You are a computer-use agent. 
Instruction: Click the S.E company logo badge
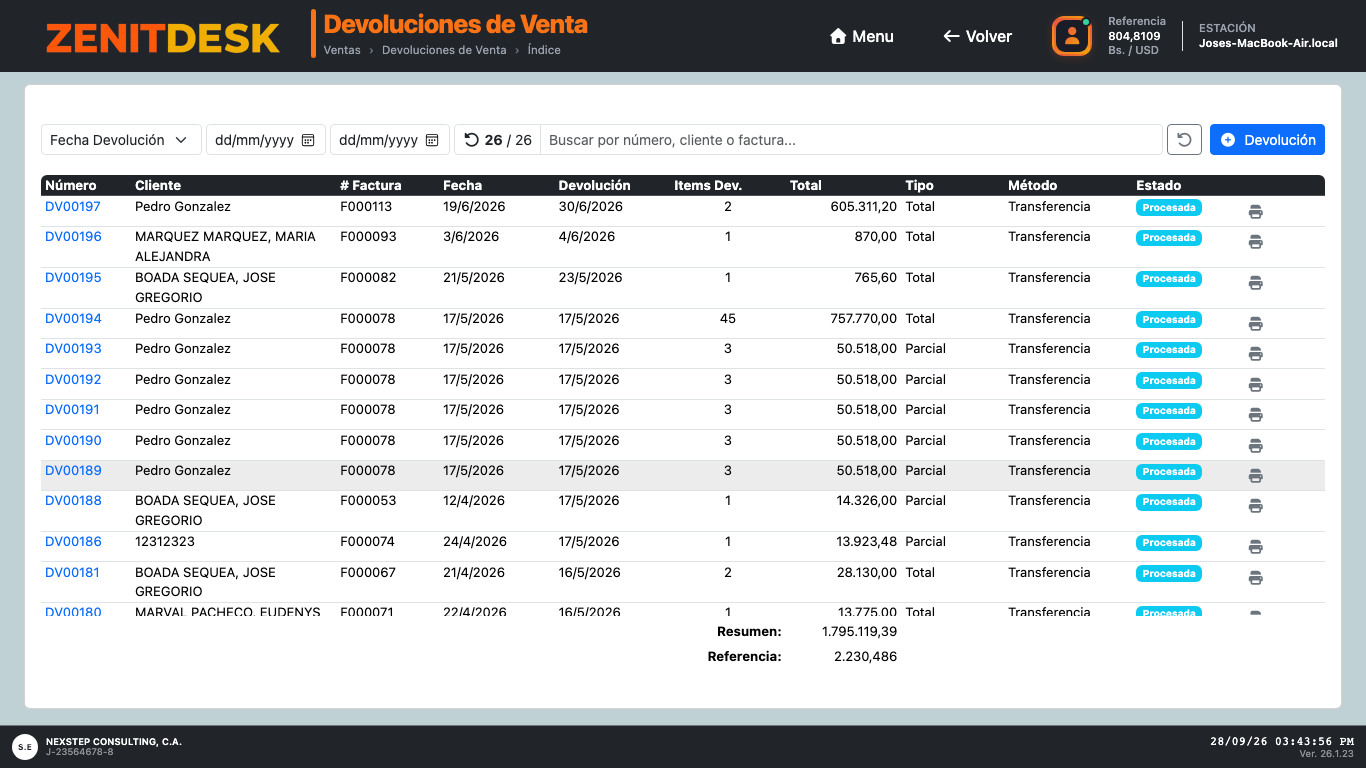[24, 746]
